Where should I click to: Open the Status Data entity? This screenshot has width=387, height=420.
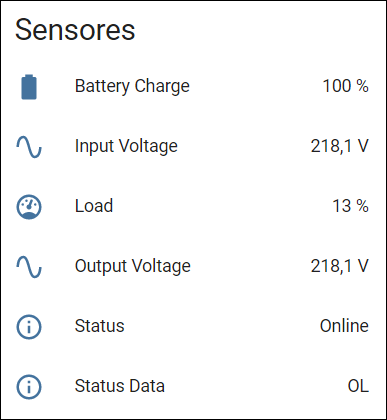[x=119, y=386]
